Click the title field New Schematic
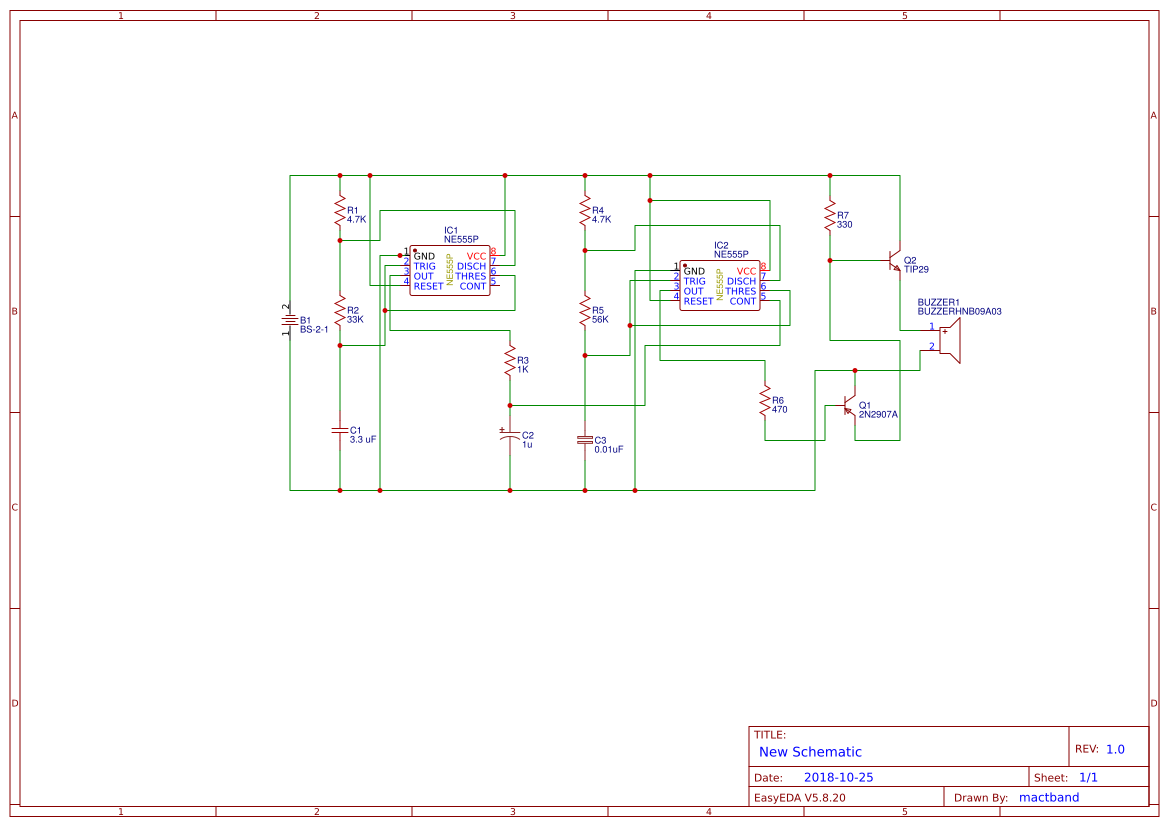 [x=810, y=752]
